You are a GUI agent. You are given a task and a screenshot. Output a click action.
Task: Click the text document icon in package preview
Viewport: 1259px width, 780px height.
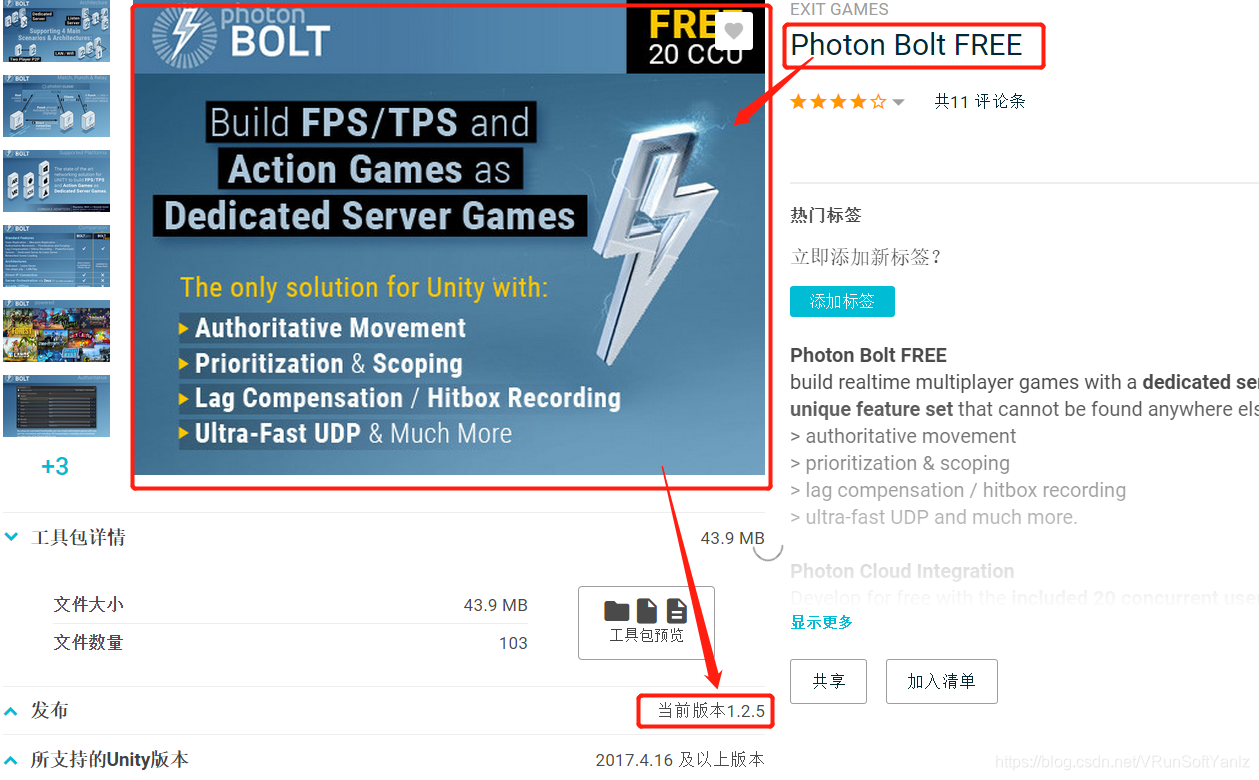[x=677, y=610]
